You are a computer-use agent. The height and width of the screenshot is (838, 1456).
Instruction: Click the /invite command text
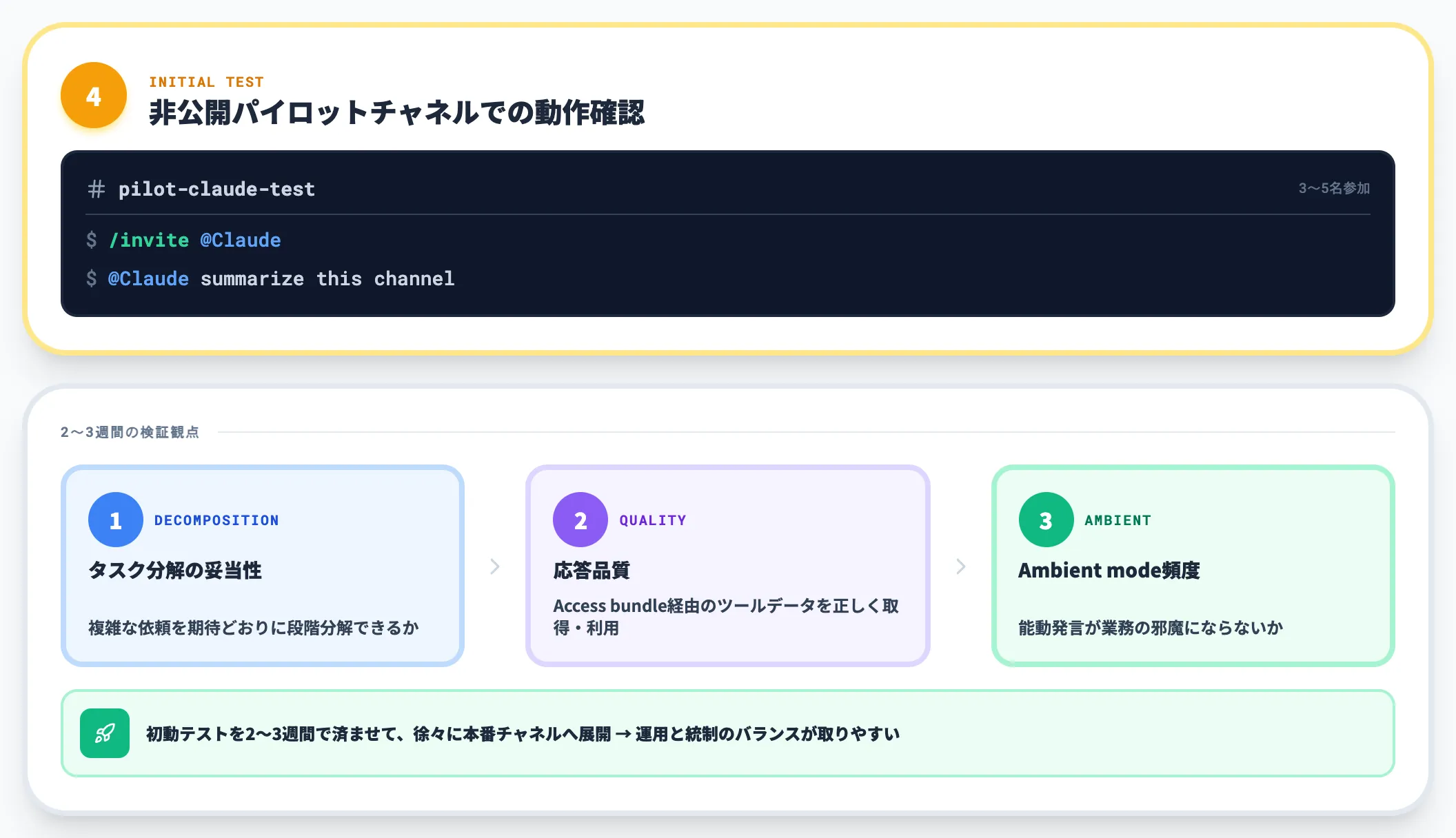tap(149, 240)
